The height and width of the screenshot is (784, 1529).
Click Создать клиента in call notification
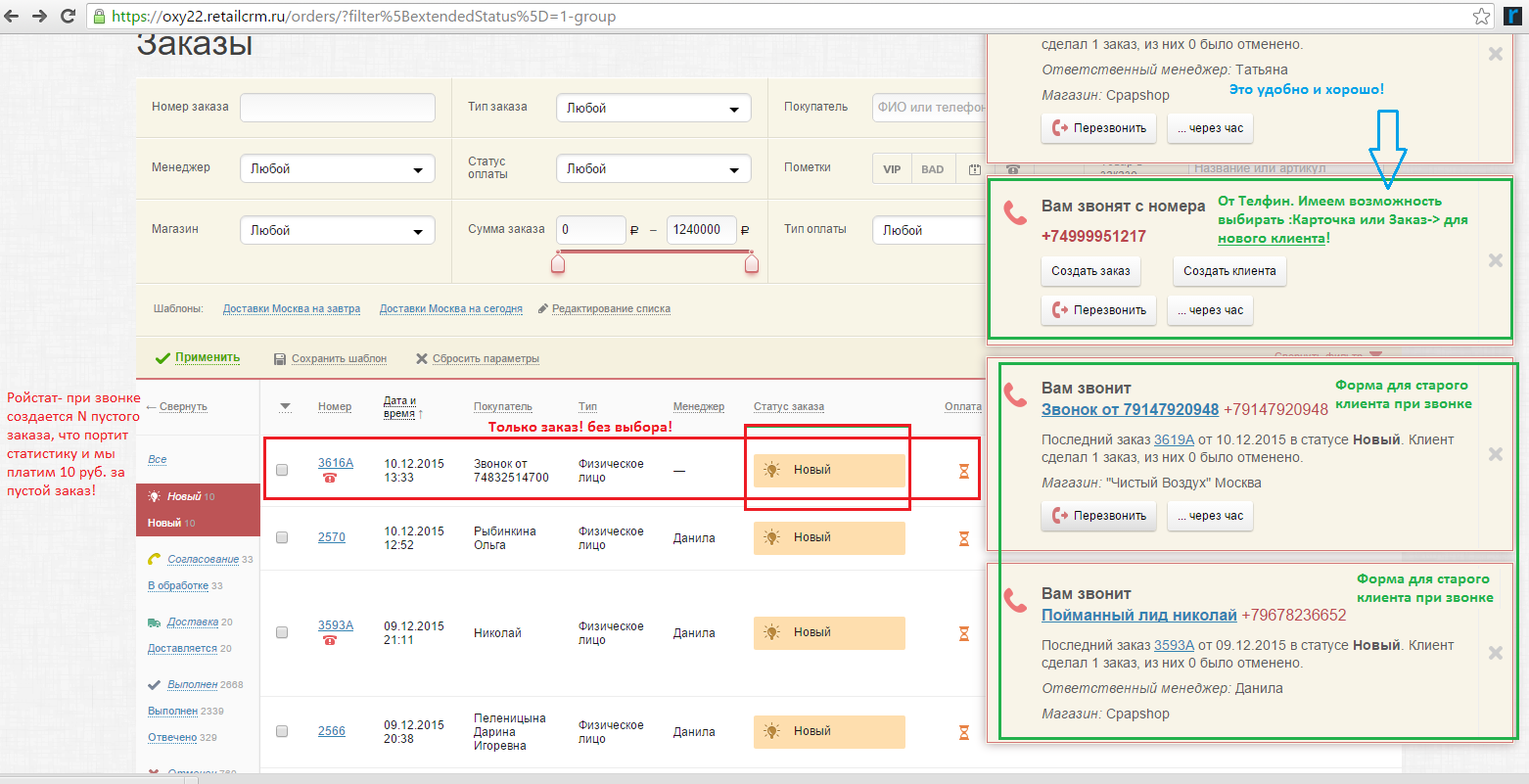pyautogui.click(x=1229, y=271)
